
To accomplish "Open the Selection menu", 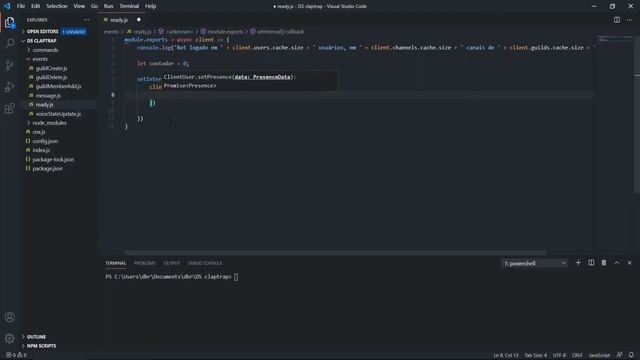I will (x=57, y=6).
